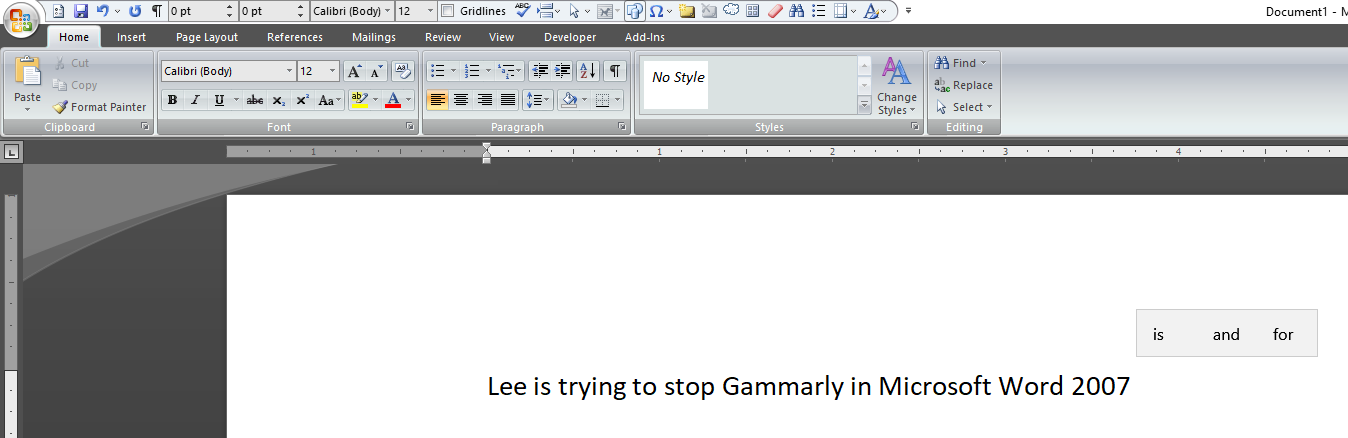The width and height of the screenshot is (1348, 438).
Task: Click the first 0 pt spacing field
Action: pos(202,11)
